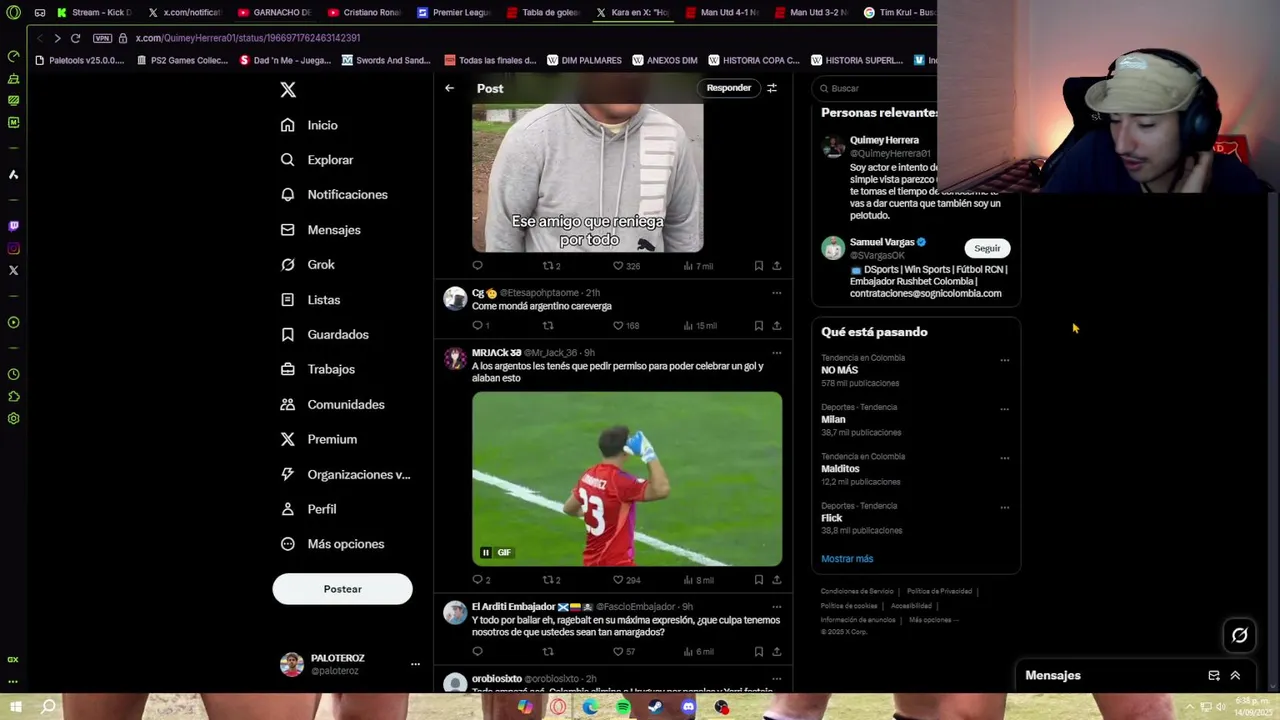This screenshot has width=1280, height=720.
Task: Bookmark the Mr_Jack_36 GIF post
Action: pos(758,579)
